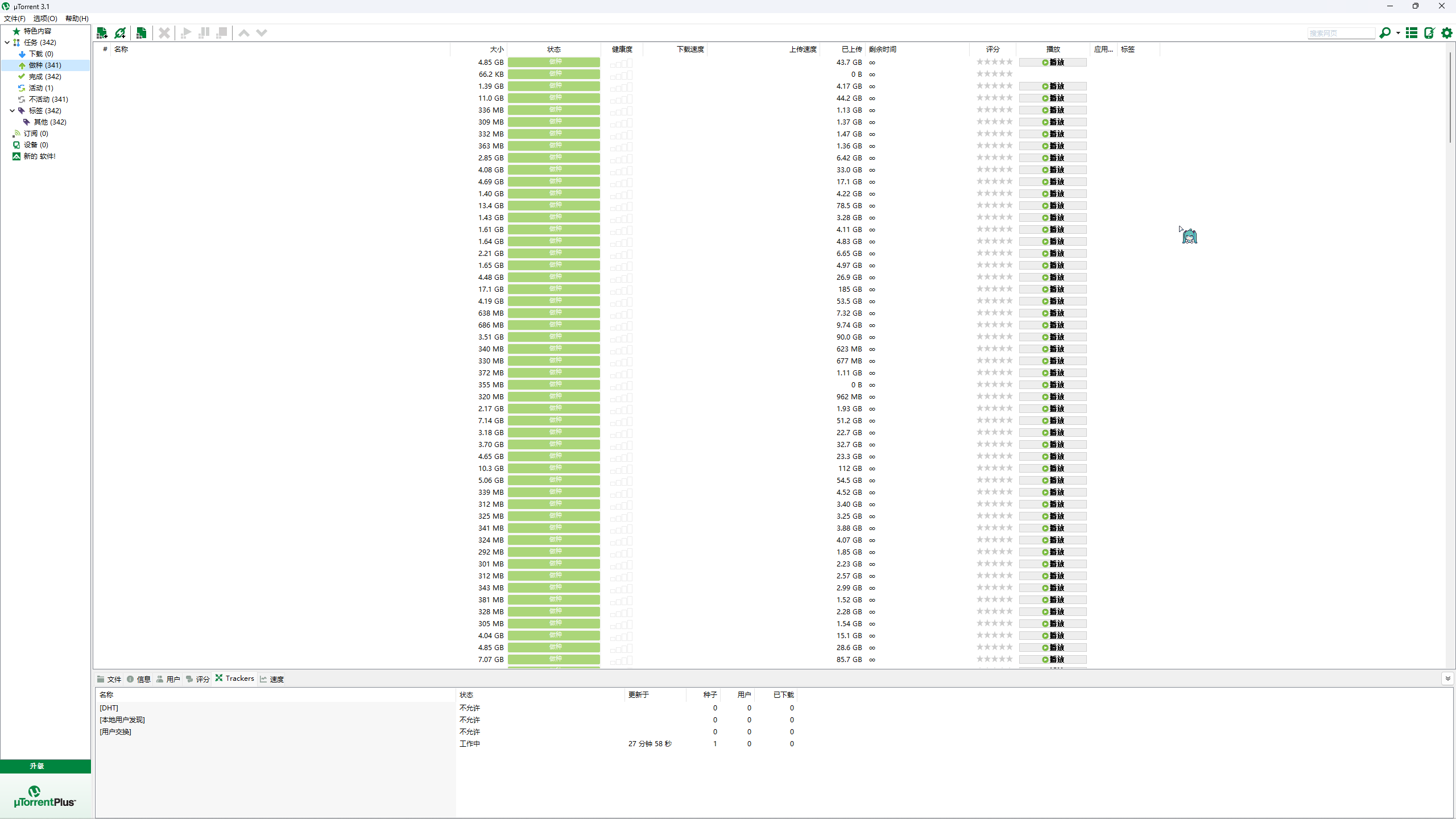Click the Remove torrent X icon
This screenshot has height=819, width=1456.
pyautogui.click(x=164, y=33)
